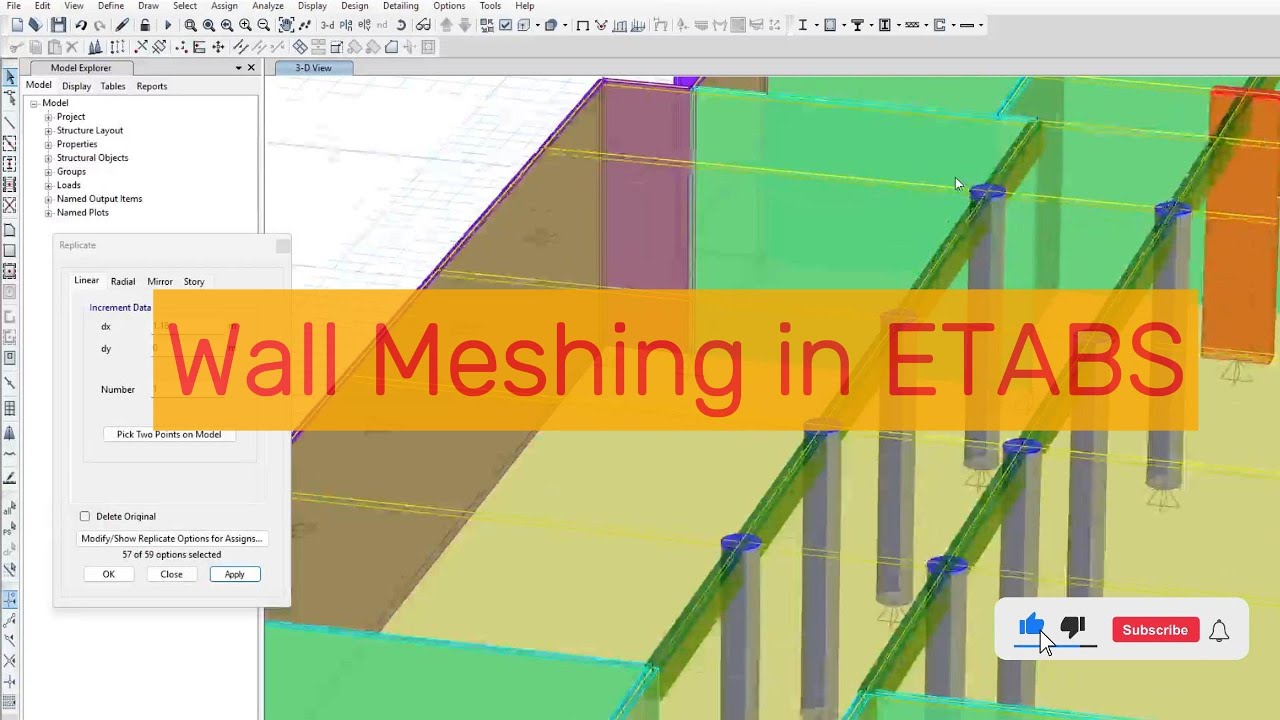The image size is (1280, 720).
Task: Open the Assign menu
Action: click(224, 6)
